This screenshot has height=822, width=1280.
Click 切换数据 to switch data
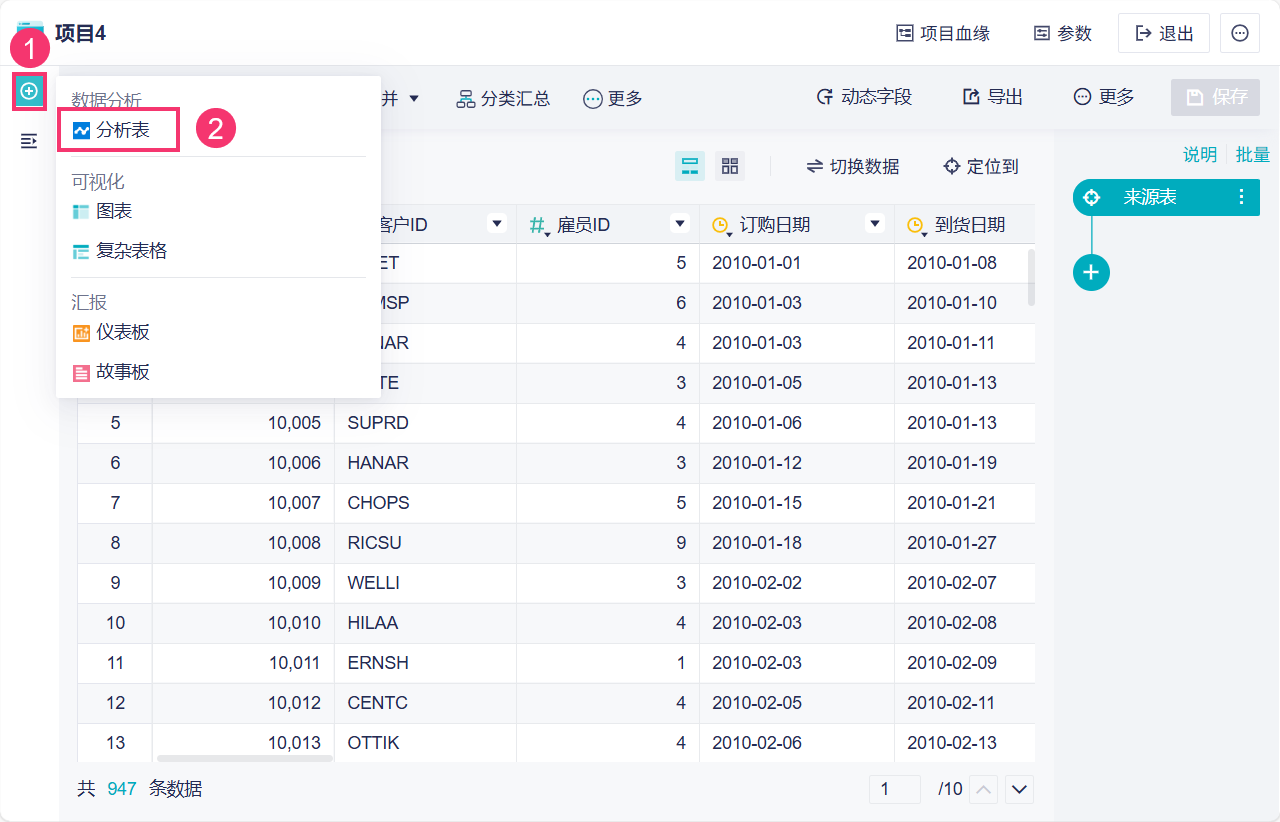853,166
